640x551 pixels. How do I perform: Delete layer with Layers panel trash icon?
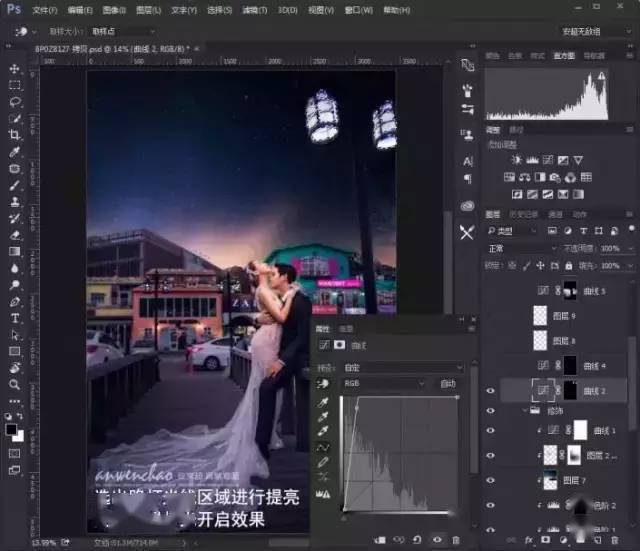pyautogui.click(x=615, y=540)
